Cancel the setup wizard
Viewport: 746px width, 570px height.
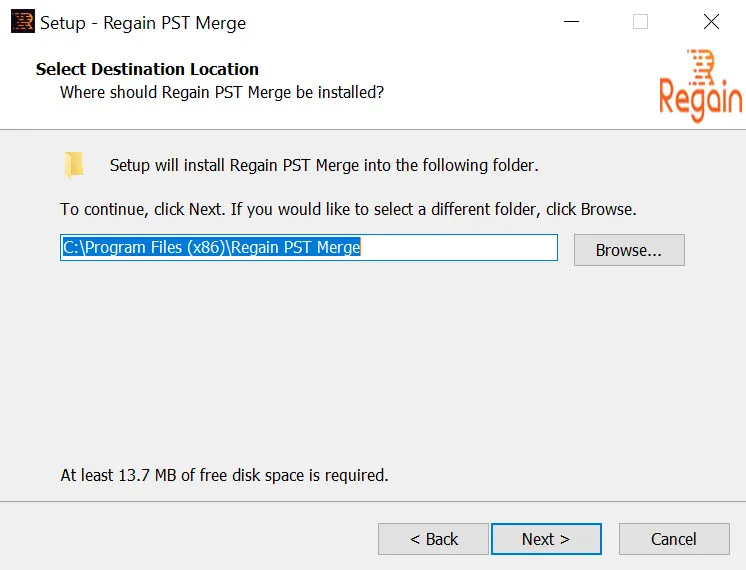674,539
